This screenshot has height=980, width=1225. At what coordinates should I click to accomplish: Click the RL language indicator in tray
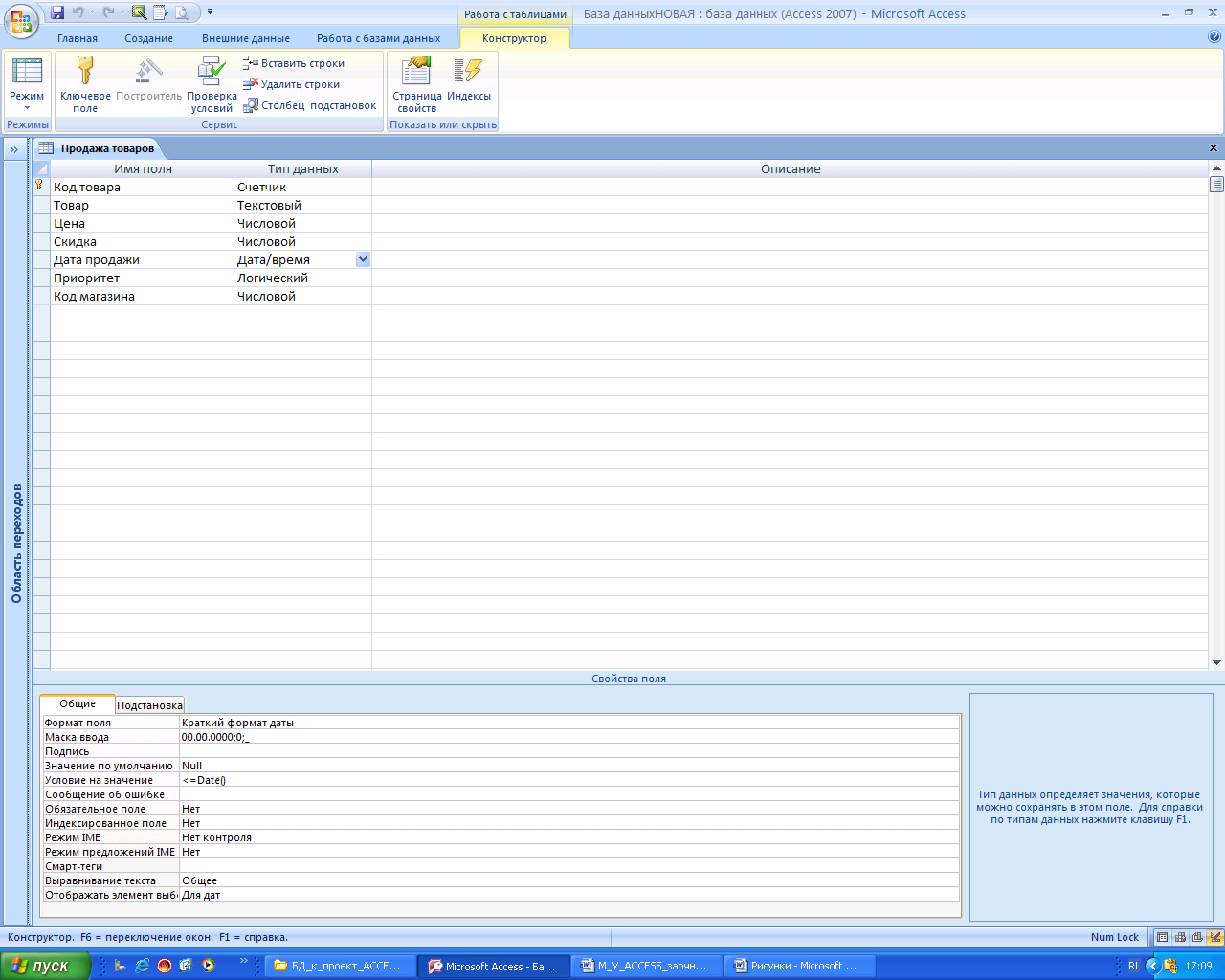pyautogui.click(x=1134, y=966)
